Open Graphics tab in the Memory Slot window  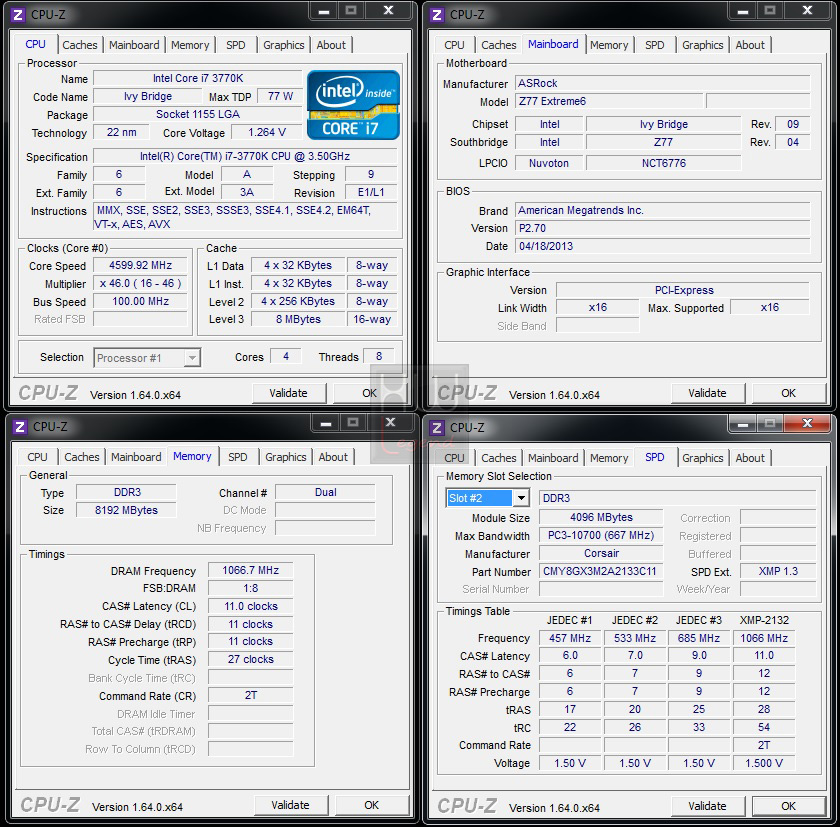click(x=703, y=458)
